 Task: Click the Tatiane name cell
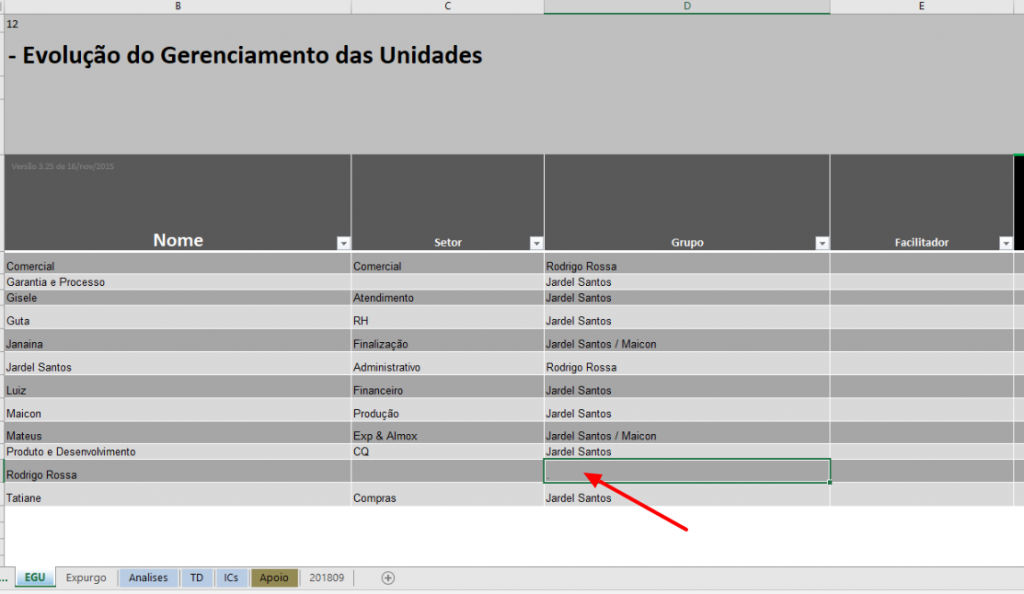[178, 495]
